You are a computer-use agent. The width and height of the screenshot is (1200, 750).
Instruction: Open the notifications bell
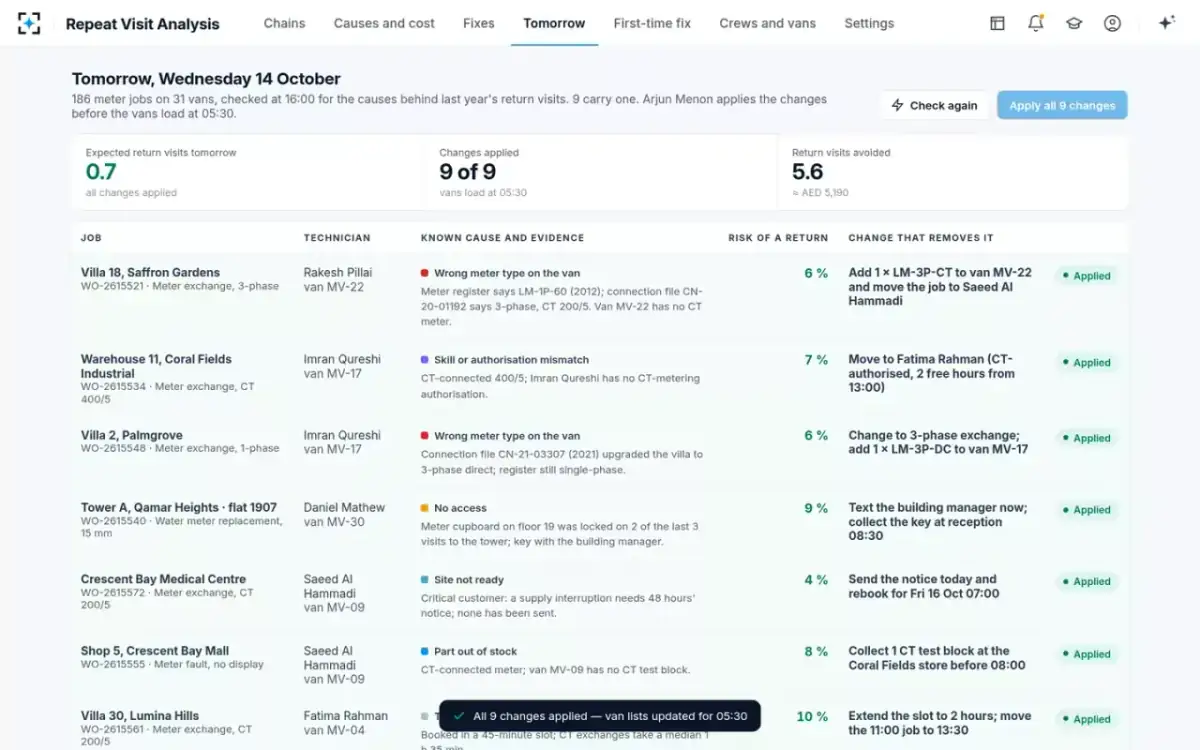click(1035, 23)
